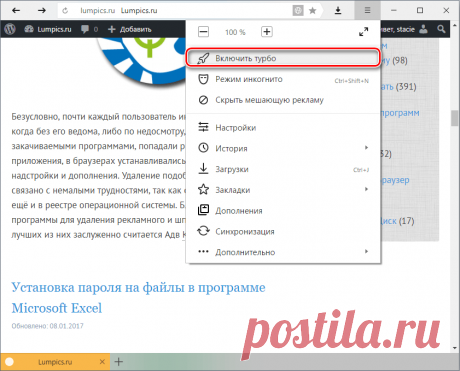Select Синхронизация menu item
Viewport: 460px width, 371px height.
[x=283, y=231]
